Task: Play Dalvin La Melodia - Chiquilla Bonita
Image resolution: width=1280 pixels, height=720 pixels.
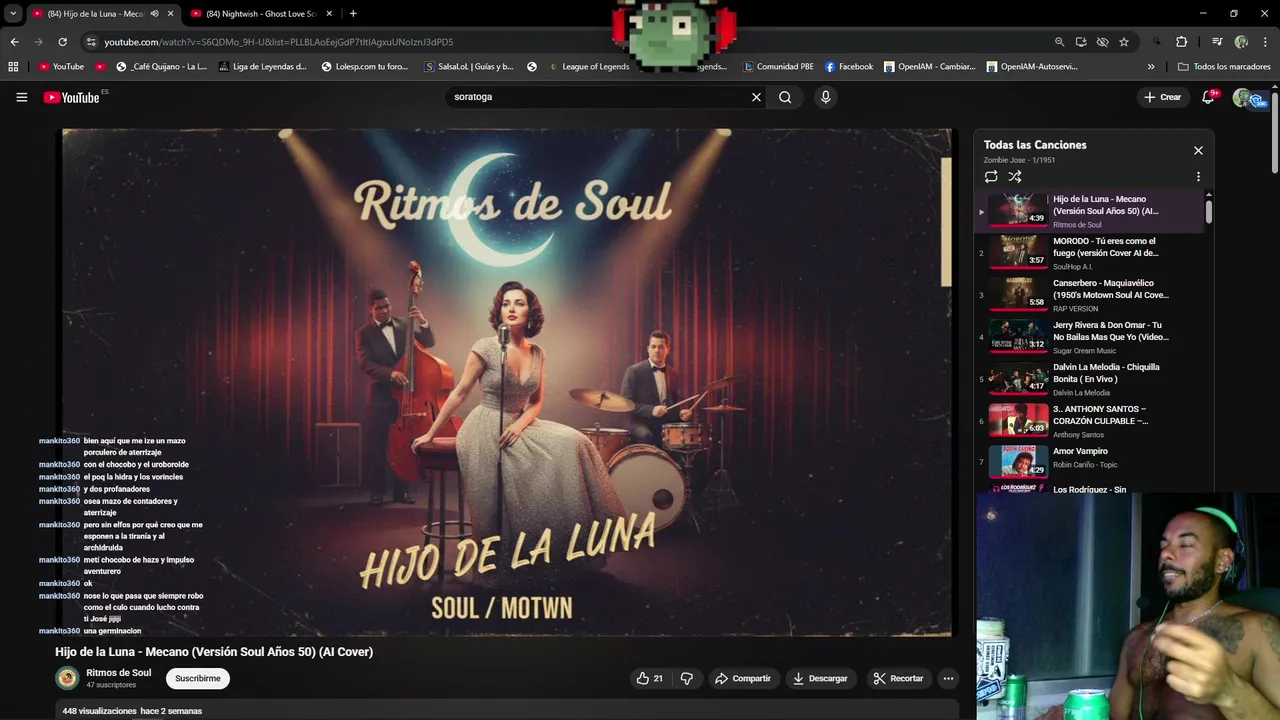Action: coord(1090,379)
